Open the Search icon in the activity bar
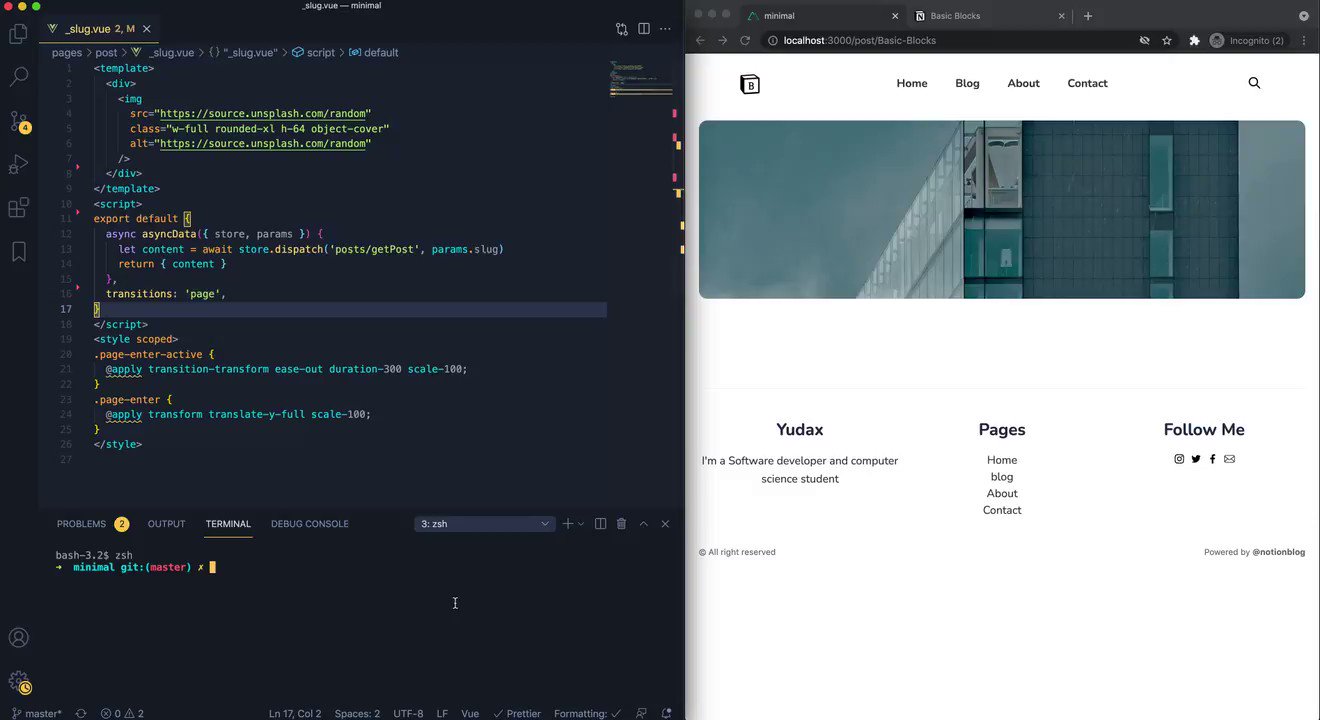 click(x=18, y=75)
